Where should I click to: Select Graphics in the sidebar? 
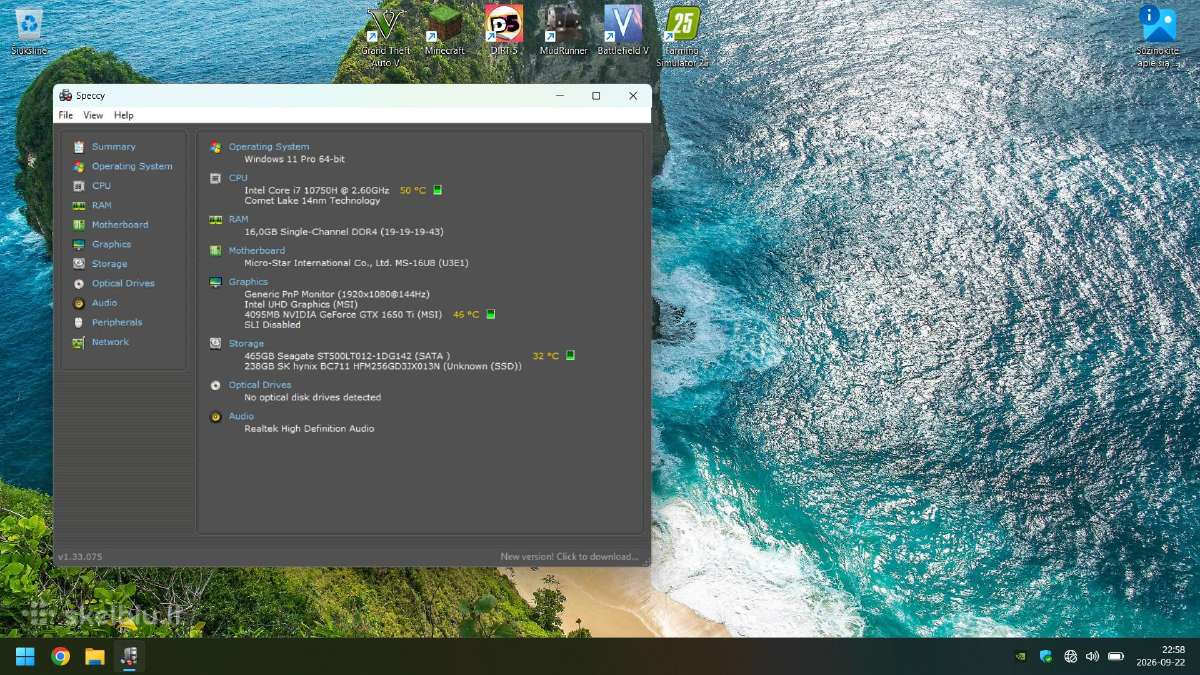pyautogui.click(x=111, y=244)
